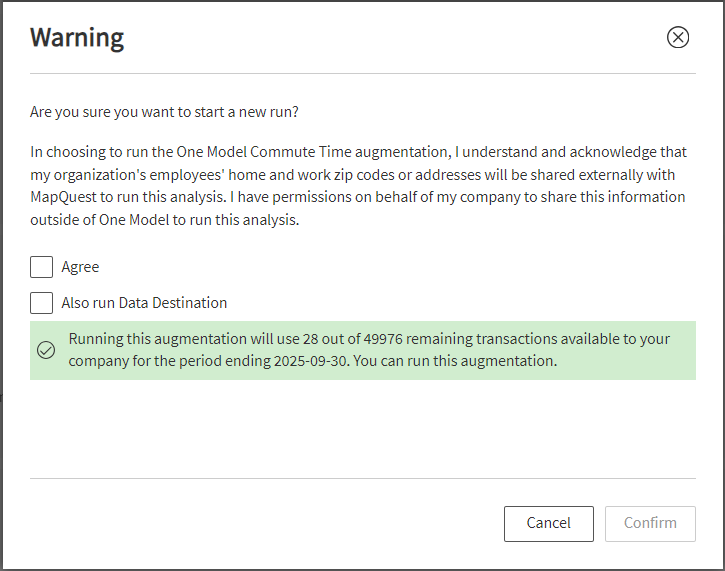Close the Warning dialog with the X icon
725x571 pixels.
(x=678, y=37)
